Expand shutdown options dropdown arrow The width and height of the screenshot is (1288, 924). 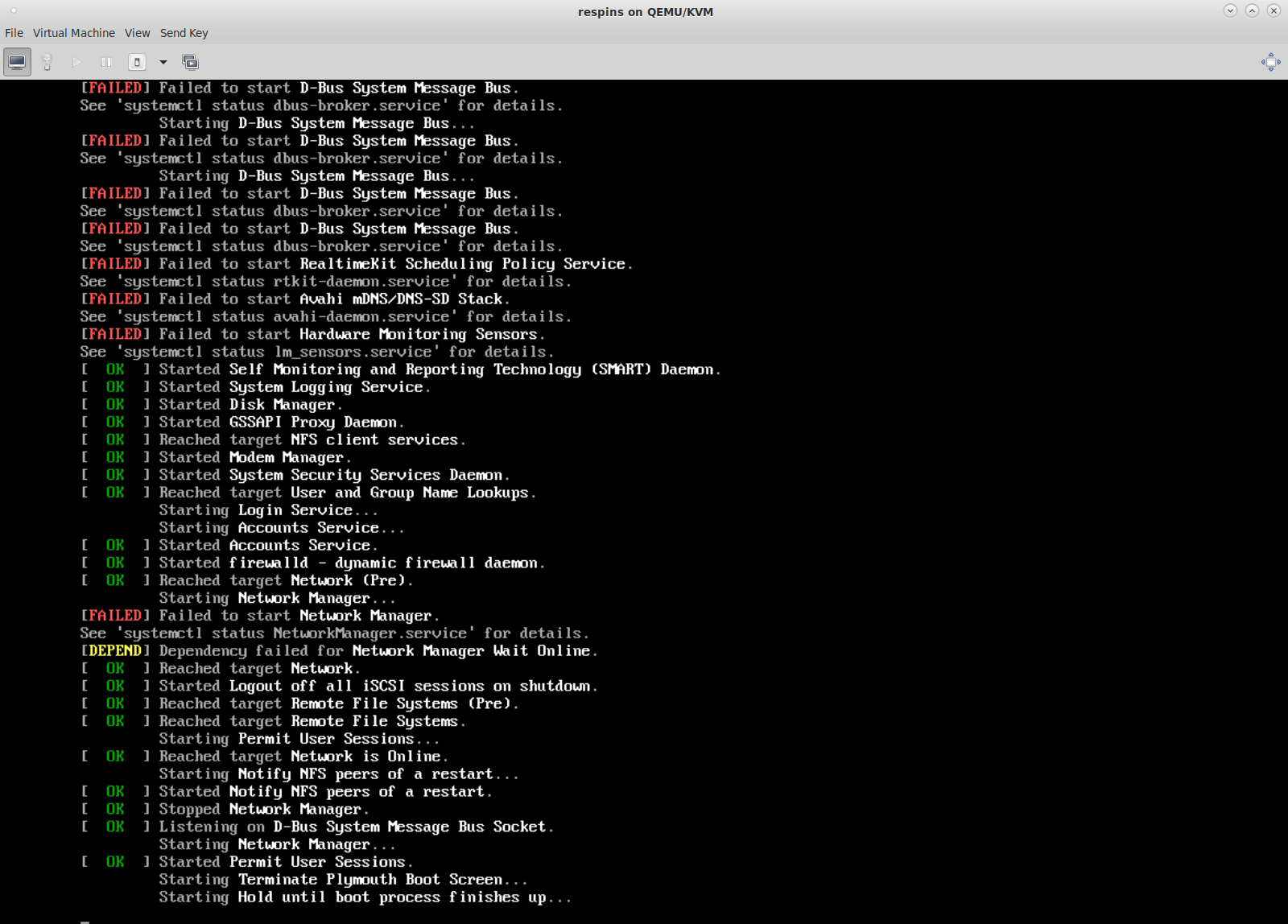(x=163, y=62)
